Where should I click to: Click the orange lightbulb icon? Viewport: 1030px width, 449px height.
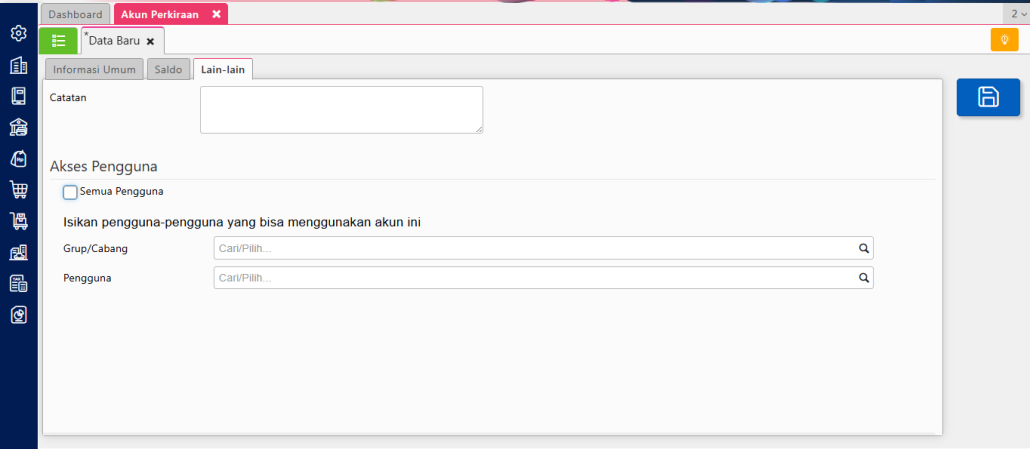1004,40
